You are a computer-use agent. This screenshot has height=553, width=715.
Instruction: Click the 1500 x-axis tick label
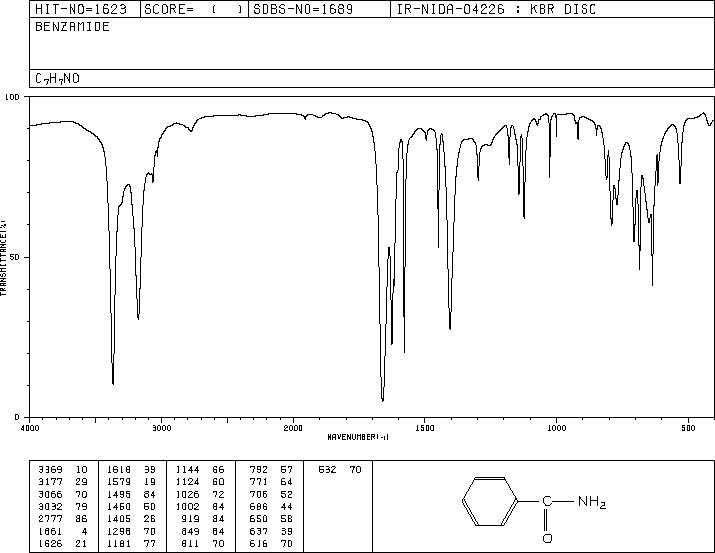[425, 428]
